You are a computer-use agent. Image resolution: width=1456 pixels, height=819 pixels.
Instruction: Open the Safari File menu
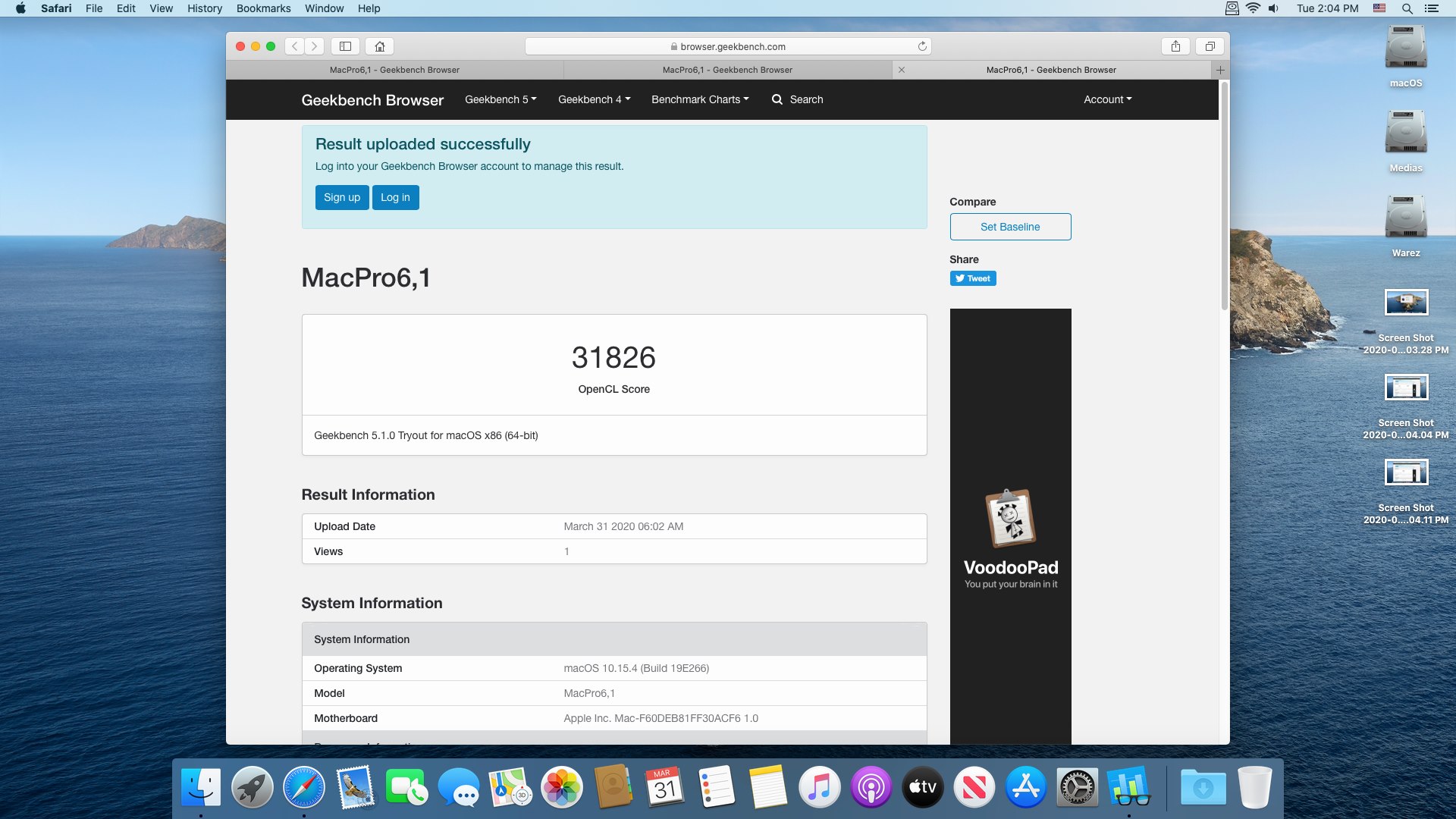click(x=94, y=8)
